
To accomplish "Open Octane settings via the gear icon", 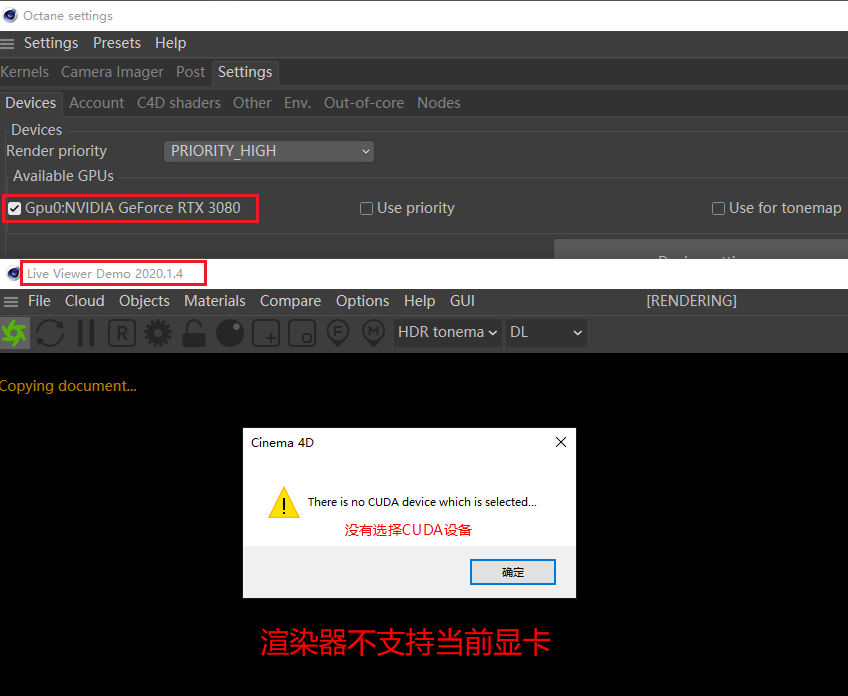I will (x=158, y=333).
